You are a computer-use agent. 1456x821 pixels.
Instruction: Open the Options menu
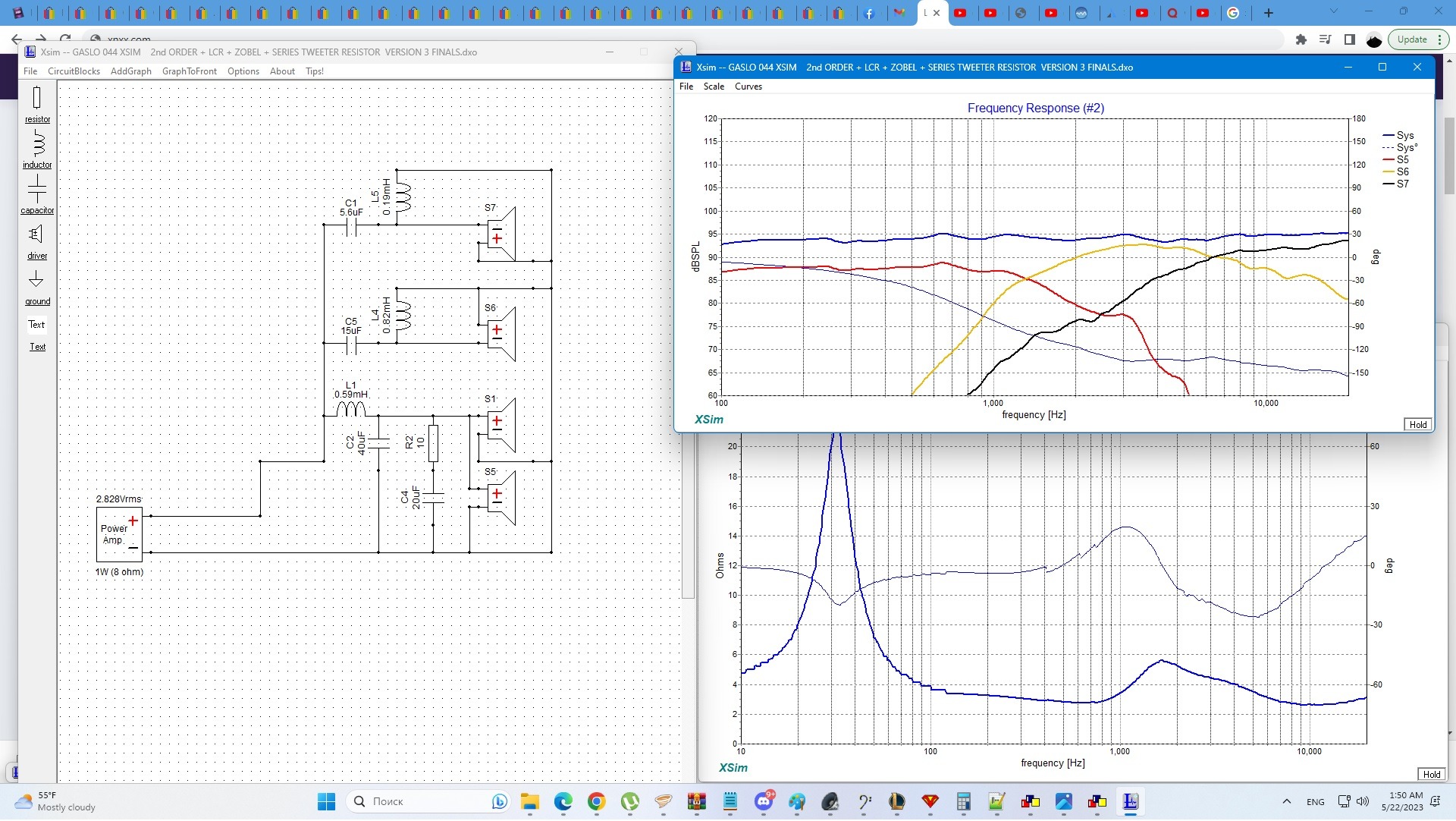(x=243, y=71)
